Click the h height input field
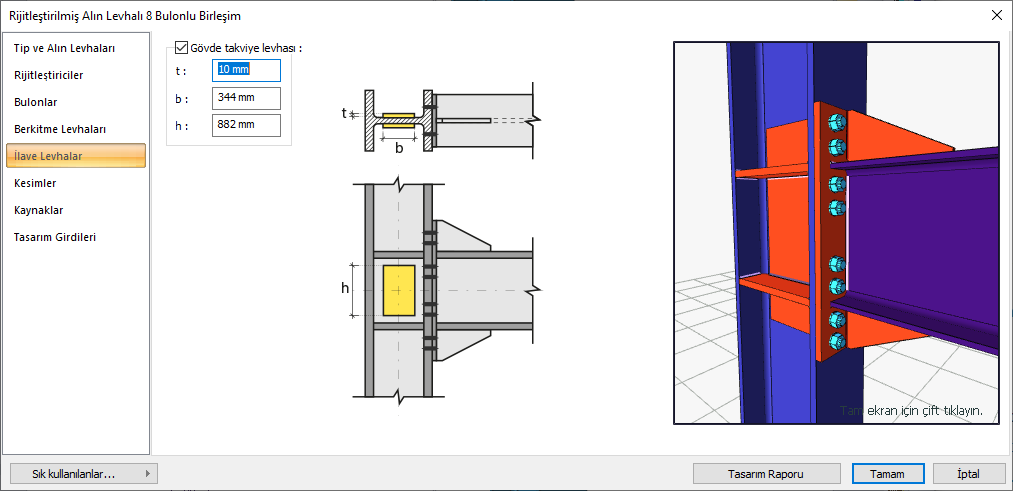1013x491 pixels. tap(246, 125)
